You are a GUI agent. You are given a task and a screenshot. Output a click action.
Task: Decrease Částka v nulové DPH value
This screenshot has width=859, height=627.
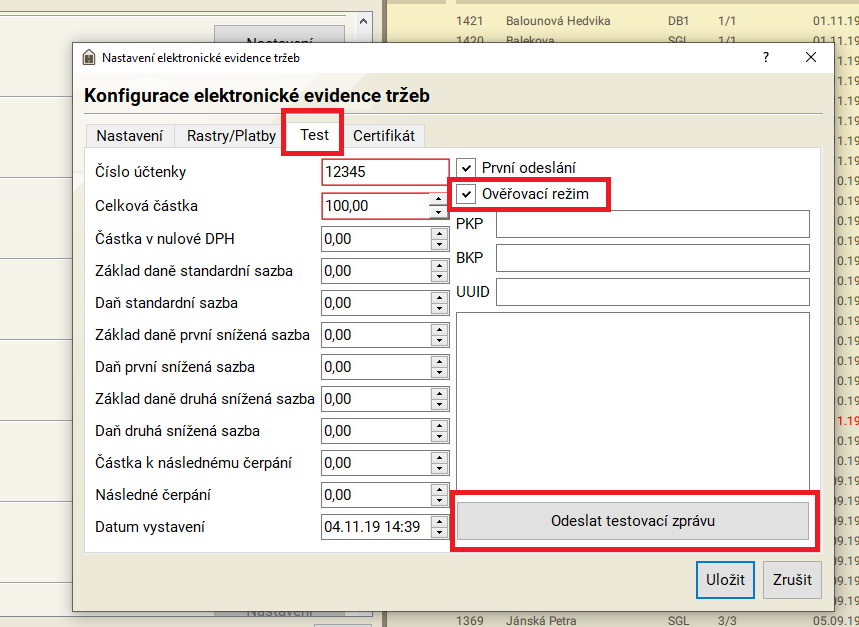tap(438, 244)
